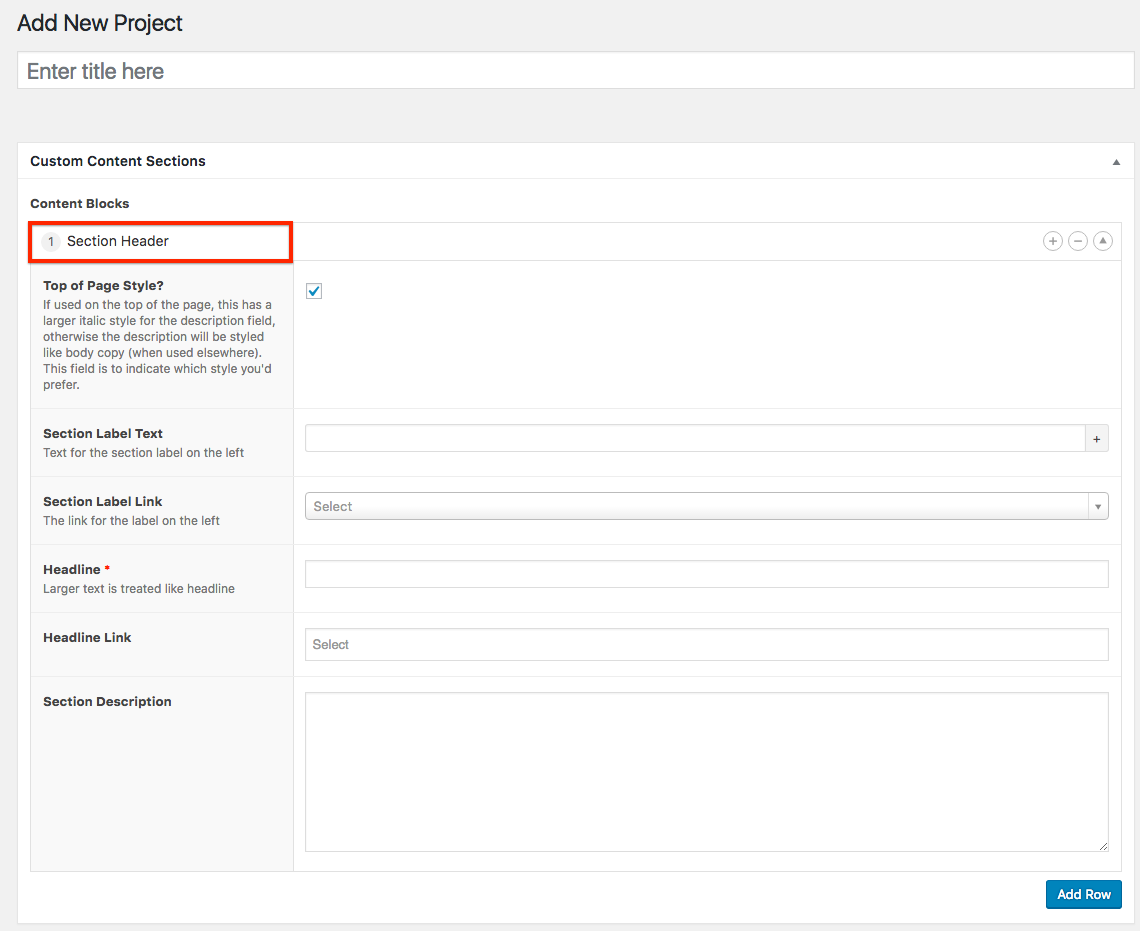Click into the Section Label Text input
Image resolution: width=1140 pixels, height=931 pixels.
click(x=694, y=439)
